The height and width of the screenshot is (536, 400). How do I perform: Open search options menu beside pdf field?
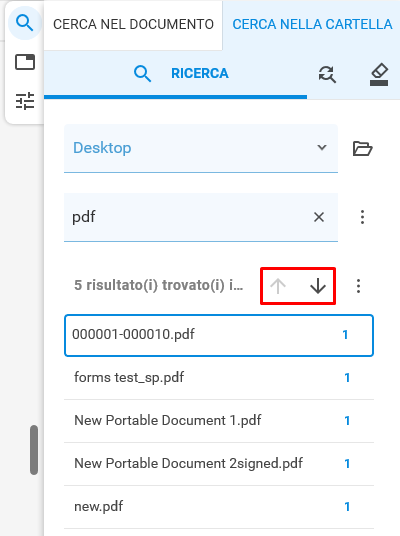362,217
